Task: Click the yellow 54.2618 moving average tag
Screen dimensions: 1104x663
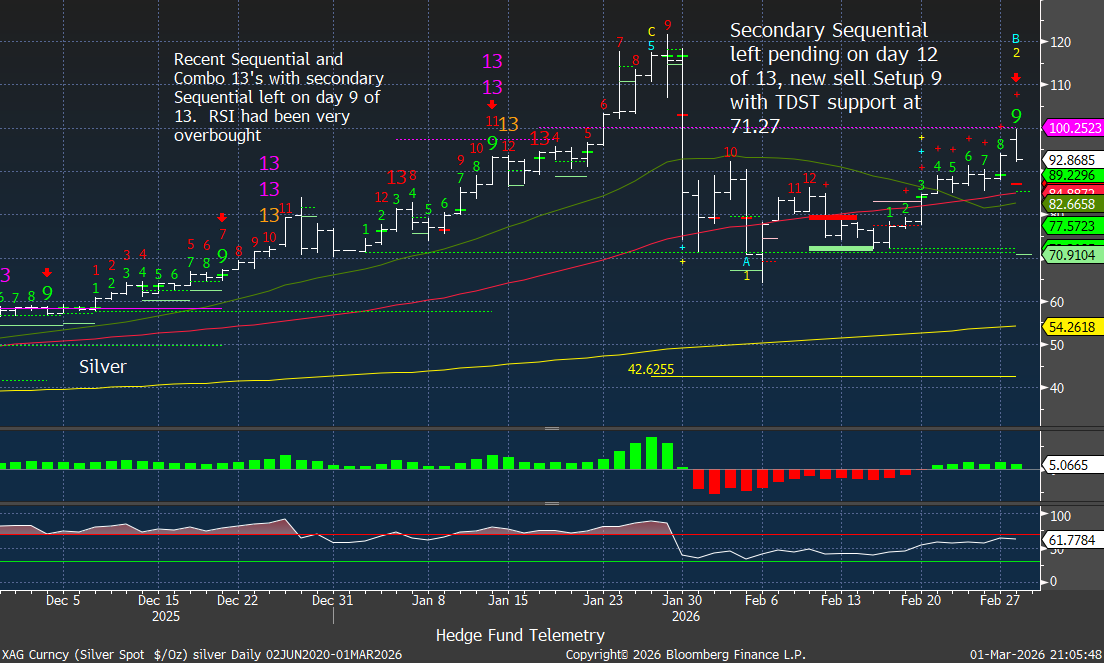Action: point(1072,327)
